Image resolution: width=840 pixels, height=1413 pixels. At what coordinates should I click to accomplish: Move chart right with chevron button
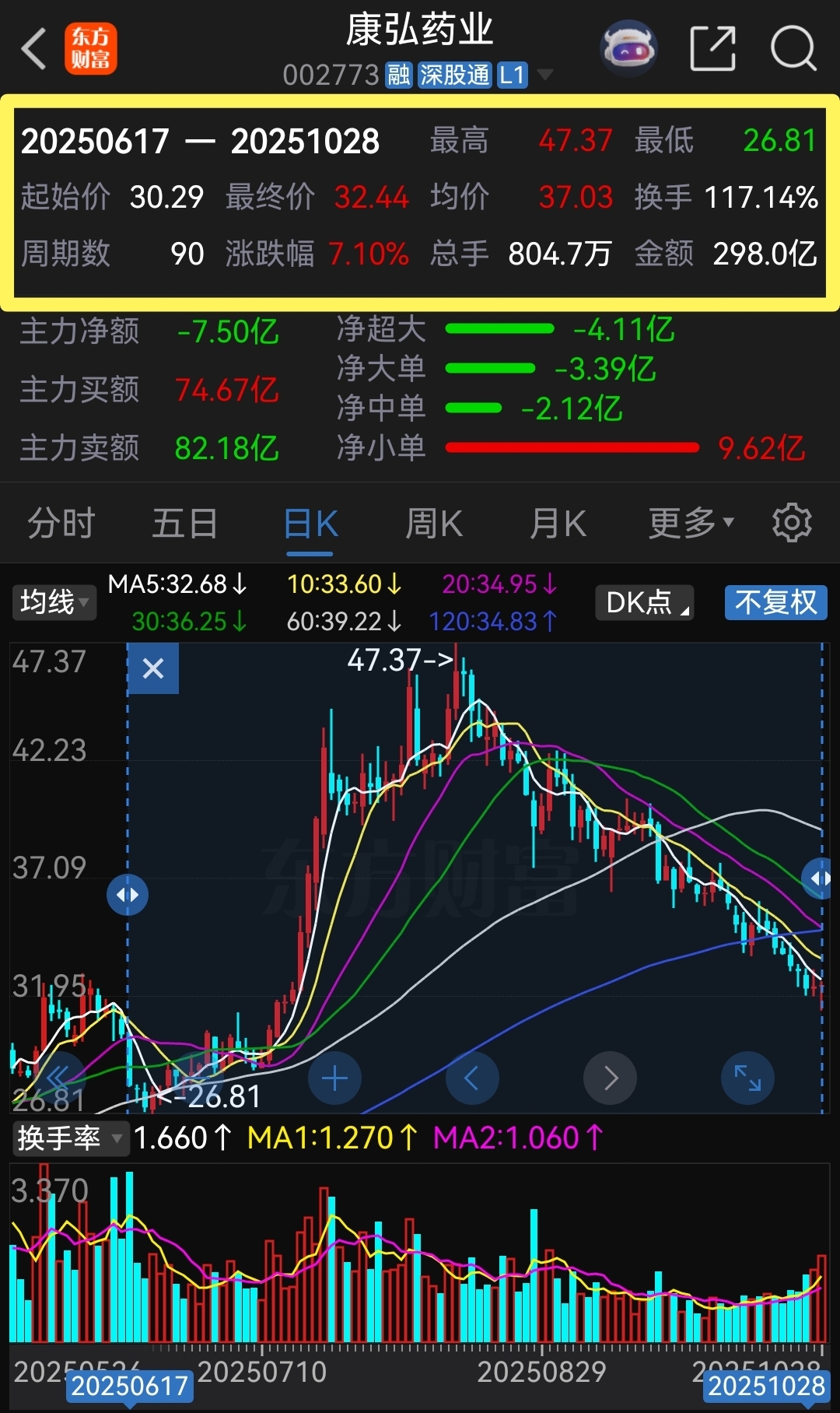pos(611,1078)
